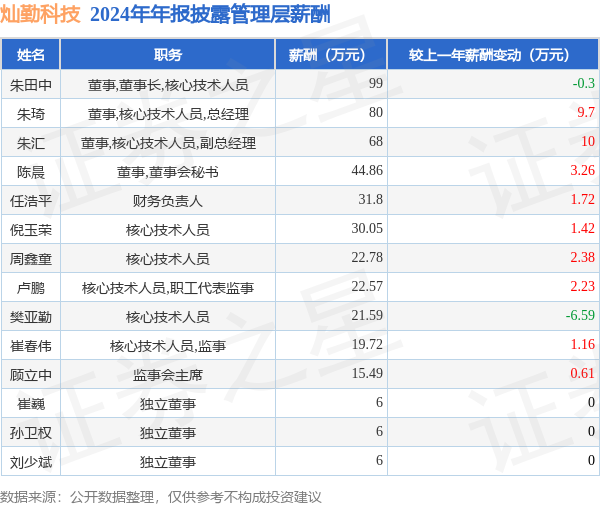Select the name 樊亚勤

tap(31, 317)
